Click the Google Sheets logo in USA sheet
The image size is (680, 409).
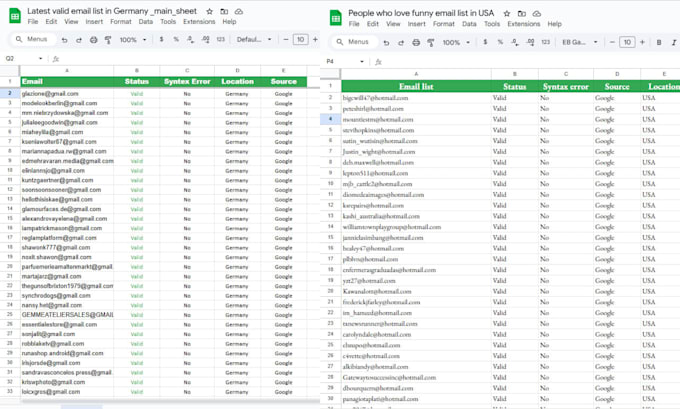[x=336, y=18]
